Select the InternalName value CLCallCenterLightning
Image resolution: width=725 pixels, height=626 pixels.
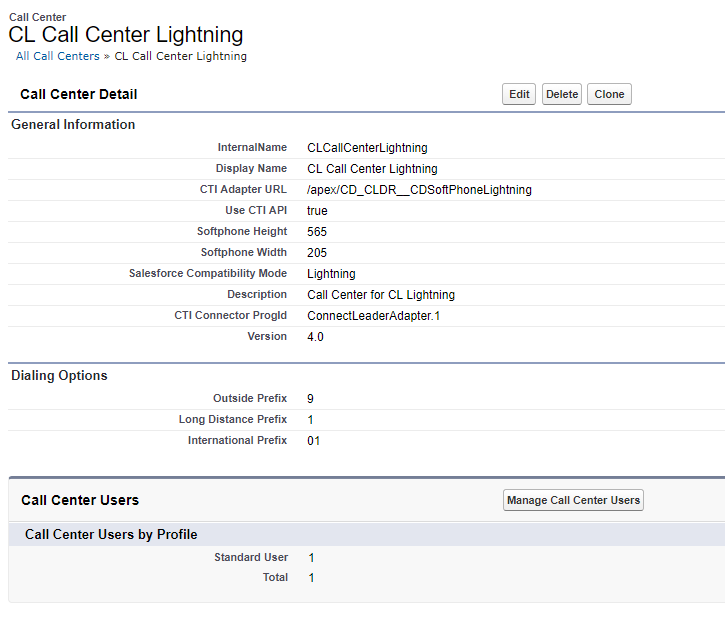[x=367, y=148]
